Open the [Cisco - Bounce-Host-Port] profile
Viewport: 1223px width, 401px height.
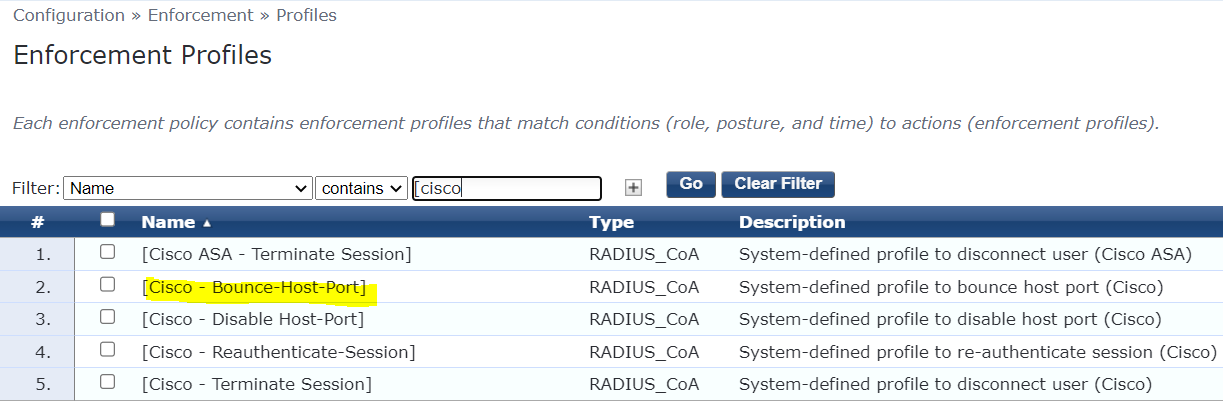click(x=254, y=287)
